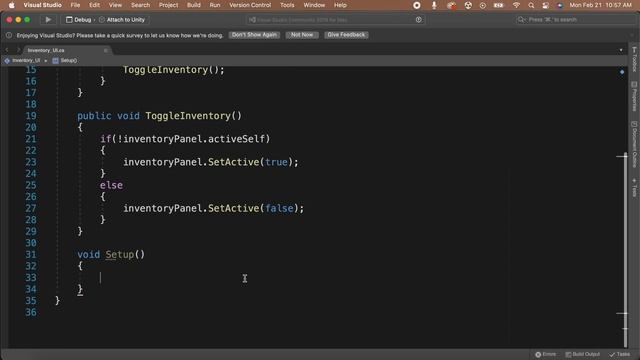The height and width of the screenshot is (360, 640).
Task: Open the Build menu
Action: point(193,5)
